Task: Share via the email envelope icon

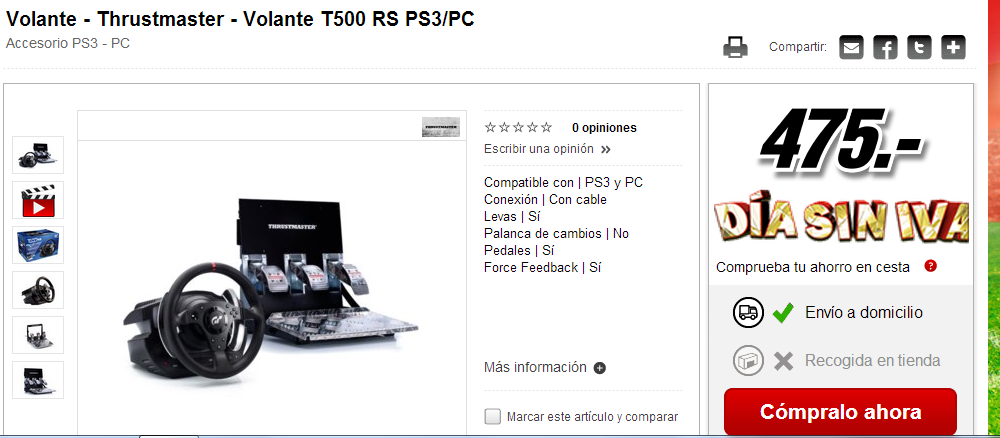Action: pyautogui.click(x=851, y=48)
